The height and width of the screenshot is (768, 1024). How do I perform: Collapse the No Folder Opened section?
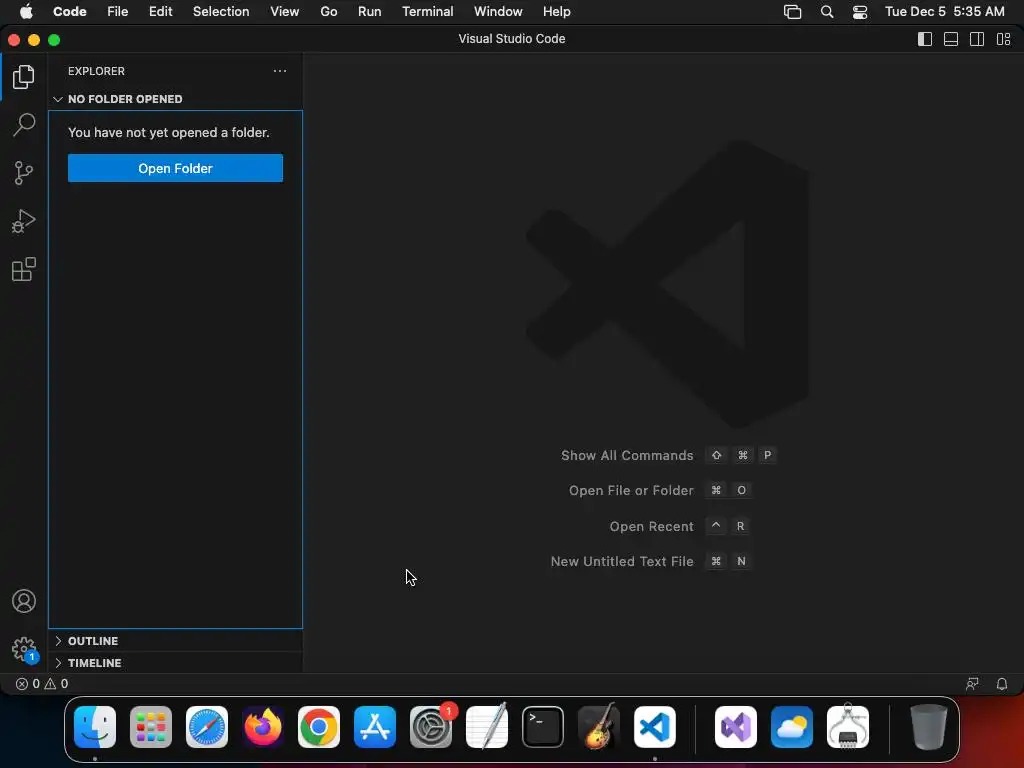[175, 99]
